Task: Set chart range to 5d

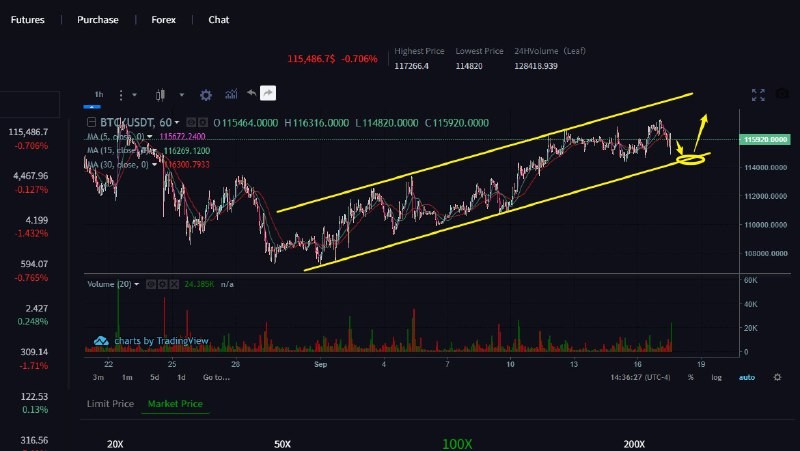Action: click(x=154, y=377)
